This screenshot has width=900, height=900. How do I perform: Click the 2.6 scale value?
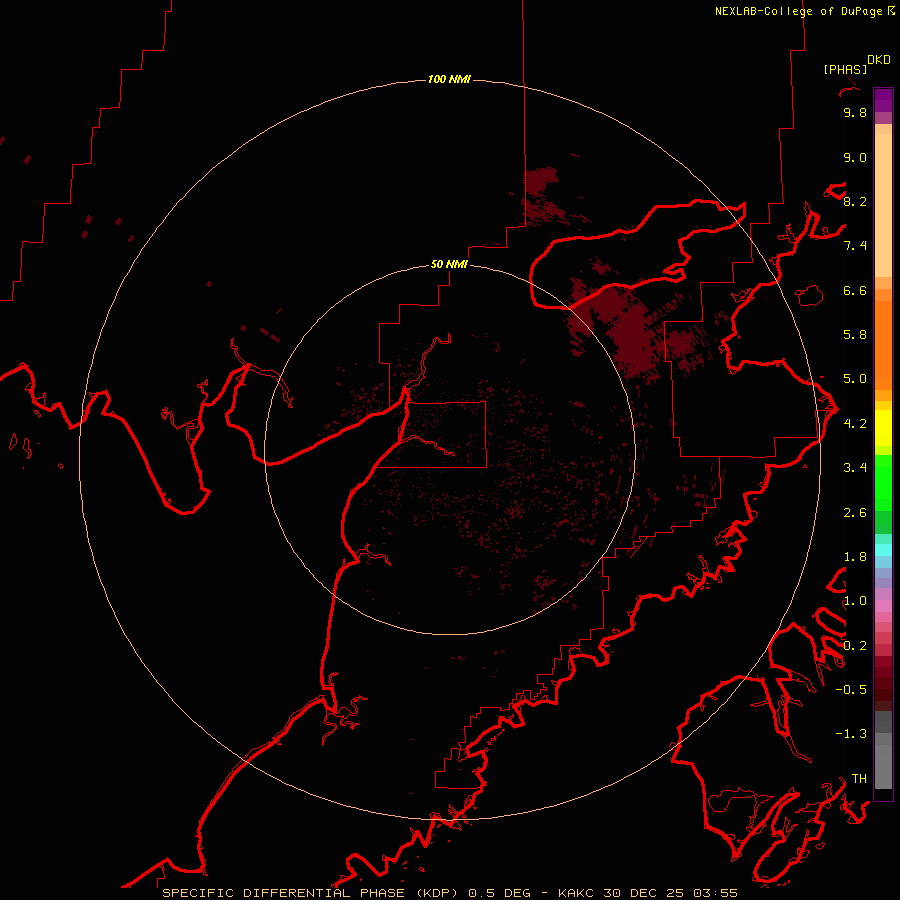tap(855, 513)
